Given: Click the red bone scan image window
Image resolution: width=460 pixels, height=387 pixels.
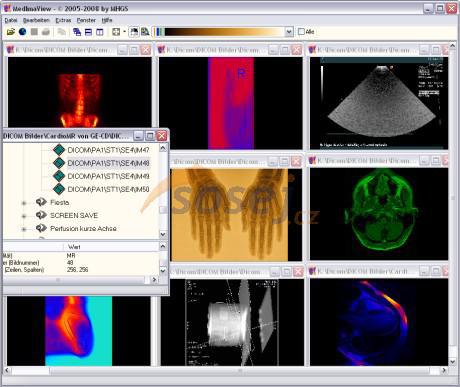Looking at the screenshot, I should tap(79, 92).
